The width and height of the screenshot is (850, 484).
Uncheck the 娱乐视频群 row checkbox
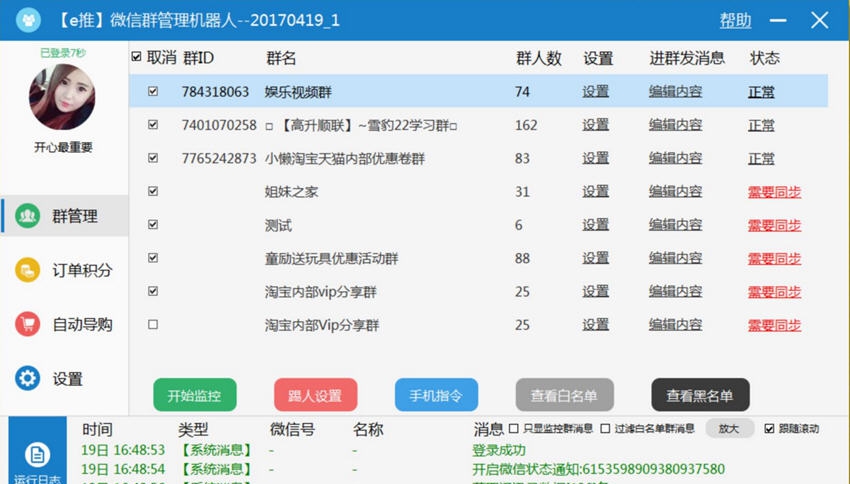pos(153,91)
